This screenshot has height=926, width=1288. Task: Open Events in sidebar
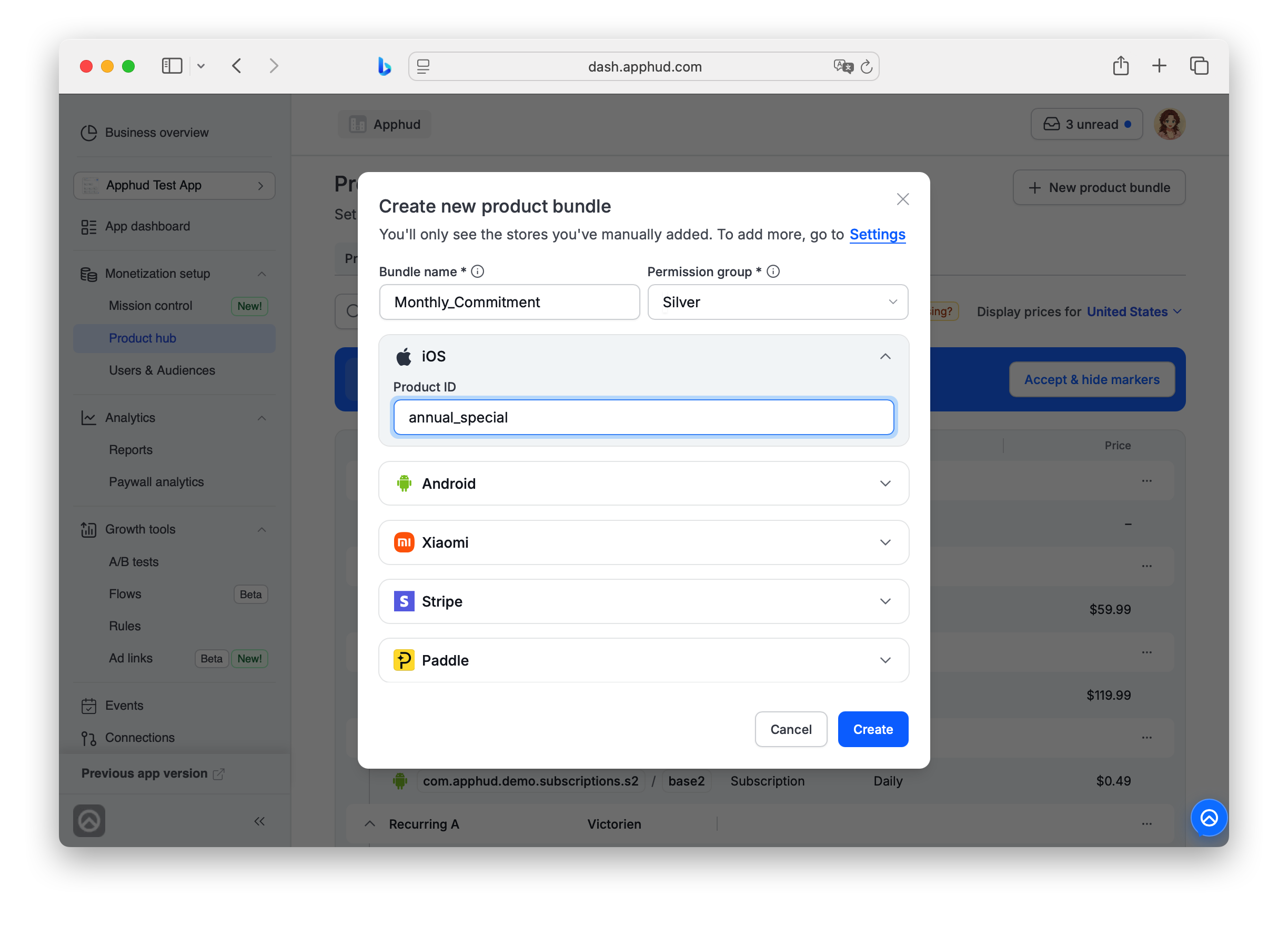(124, 706)
